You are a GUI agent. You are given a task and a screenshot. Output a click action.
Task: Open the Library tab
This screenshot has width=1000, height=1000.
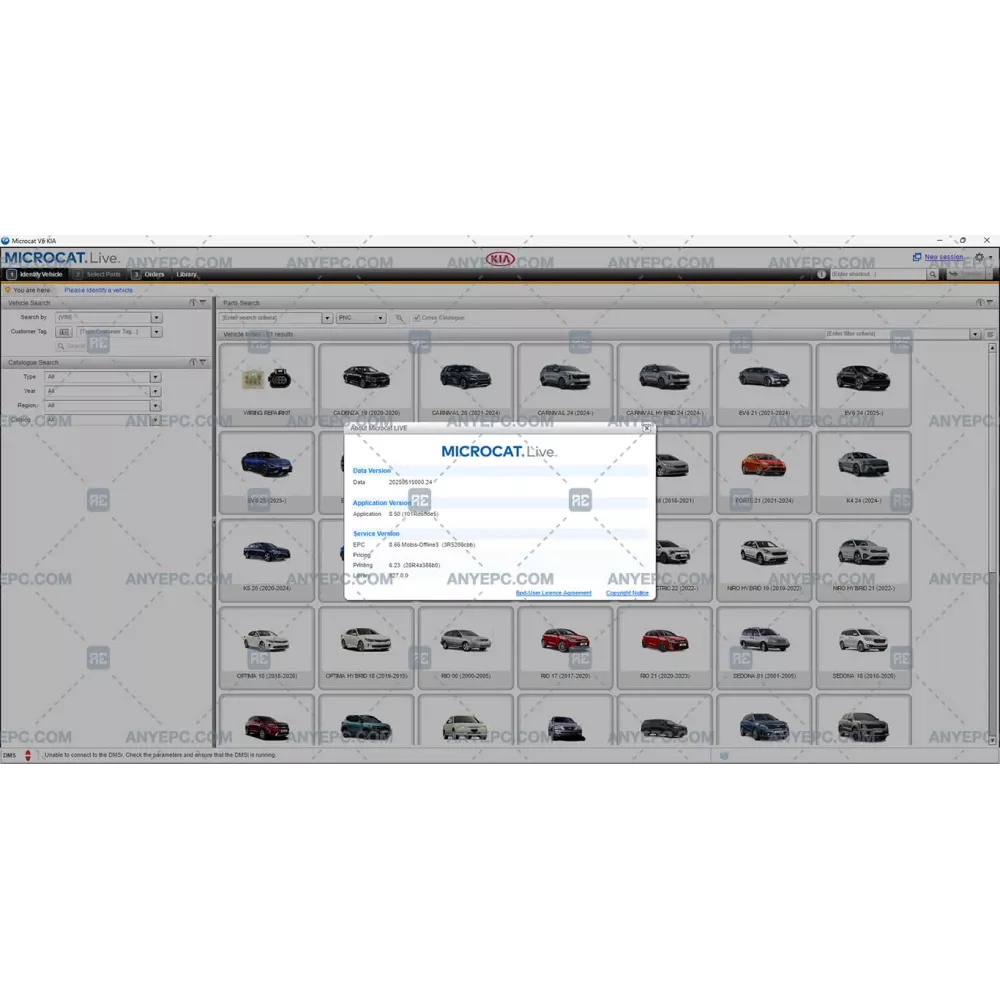tap(187, 274)
